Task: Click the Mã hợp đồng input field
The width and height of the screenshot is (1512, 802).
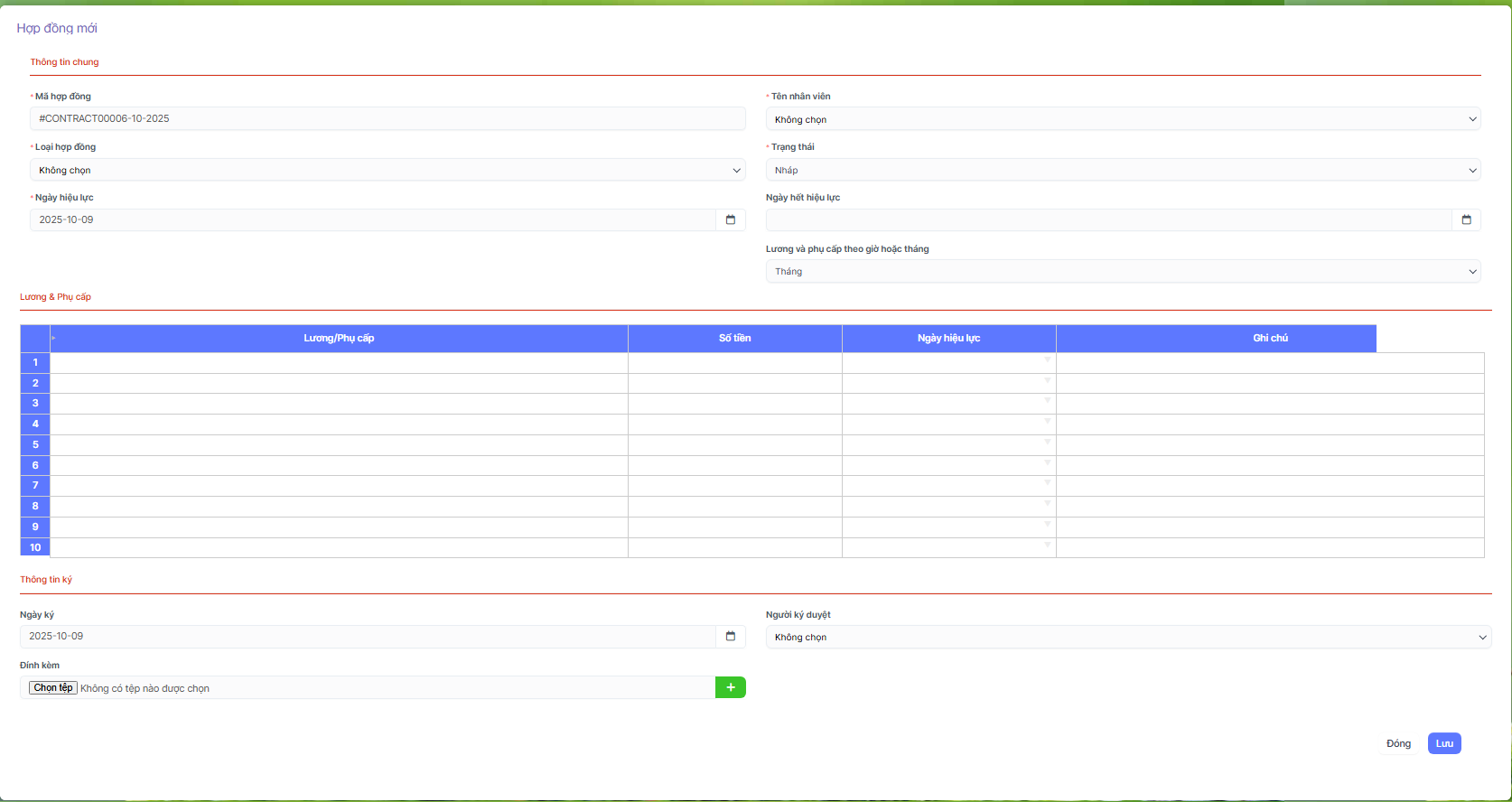Action: [387, 118]
